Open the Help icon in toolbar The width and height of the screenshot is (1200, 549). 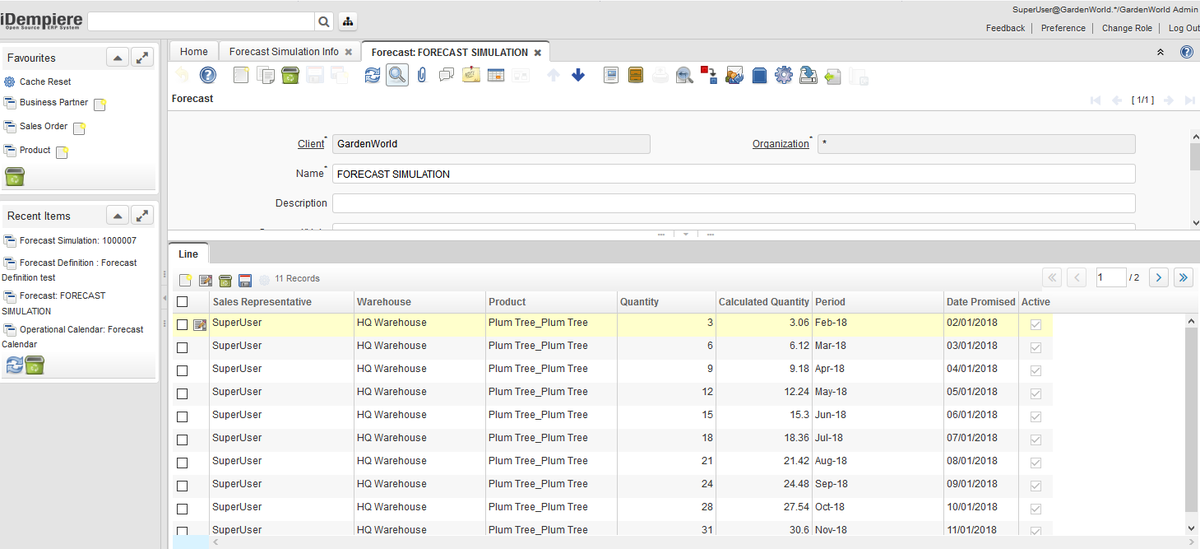[208, 75]
